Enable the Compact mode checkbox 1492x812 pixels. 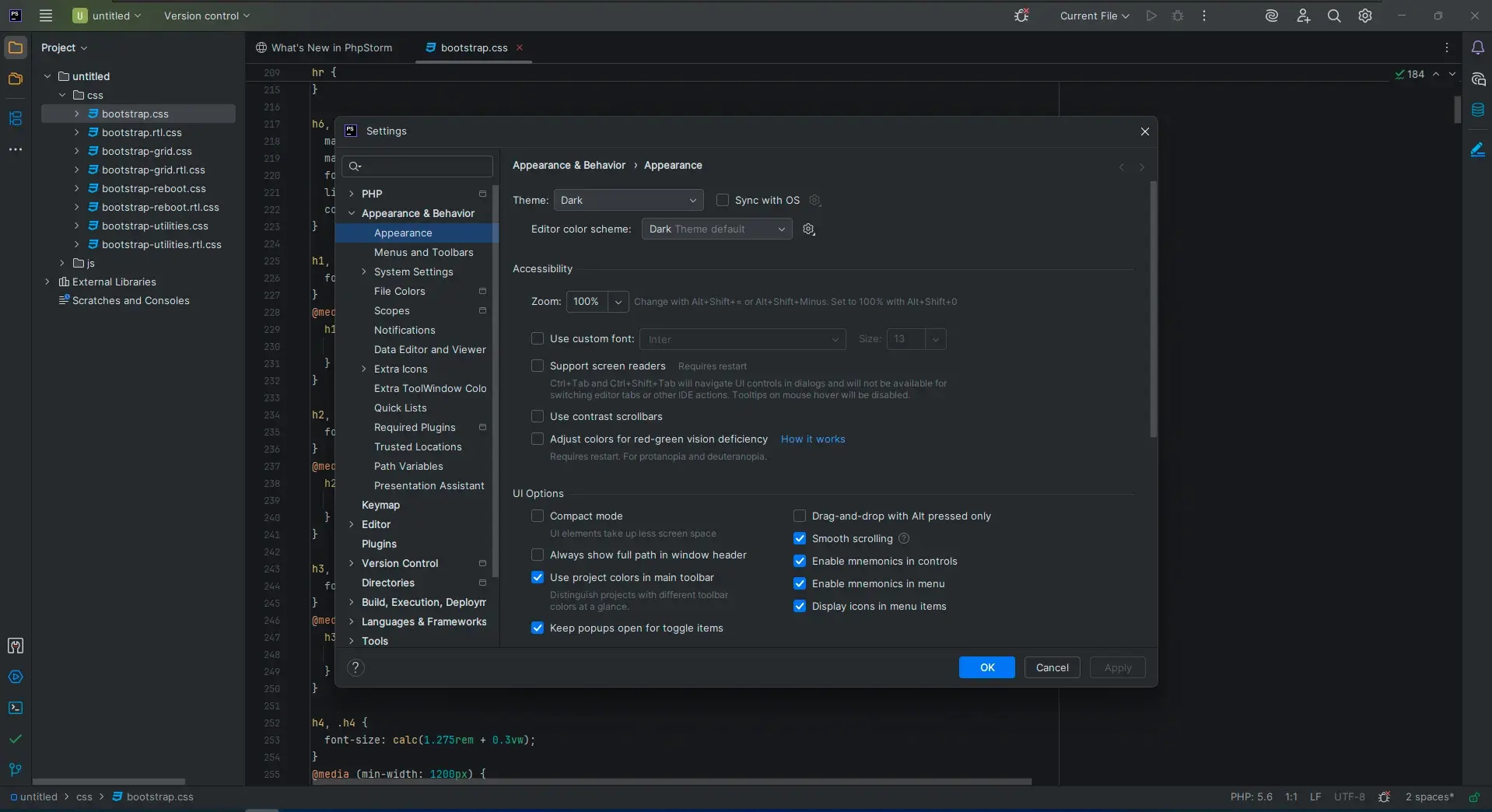pyautogui.click(x=538, y=516)
